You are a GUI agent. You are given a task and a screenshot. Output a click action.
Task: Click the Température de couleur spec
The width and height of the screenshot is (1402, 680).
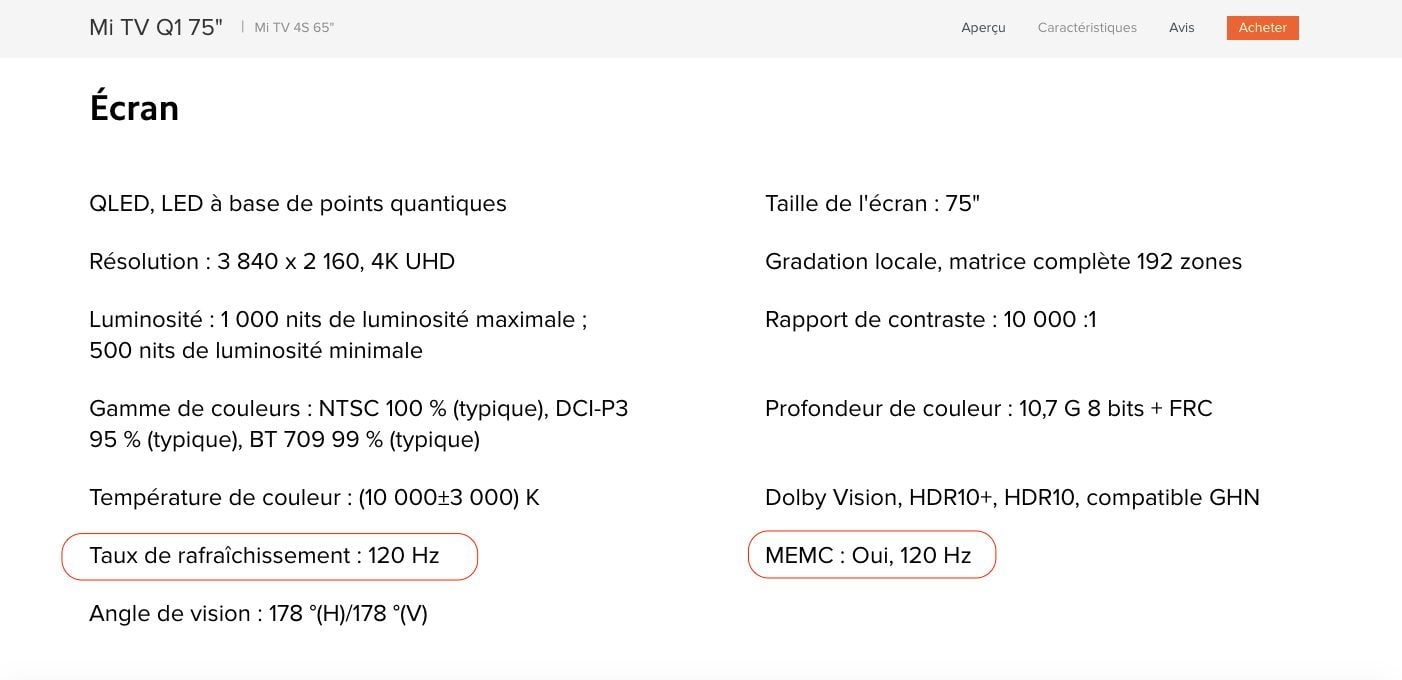coord(314,498)
